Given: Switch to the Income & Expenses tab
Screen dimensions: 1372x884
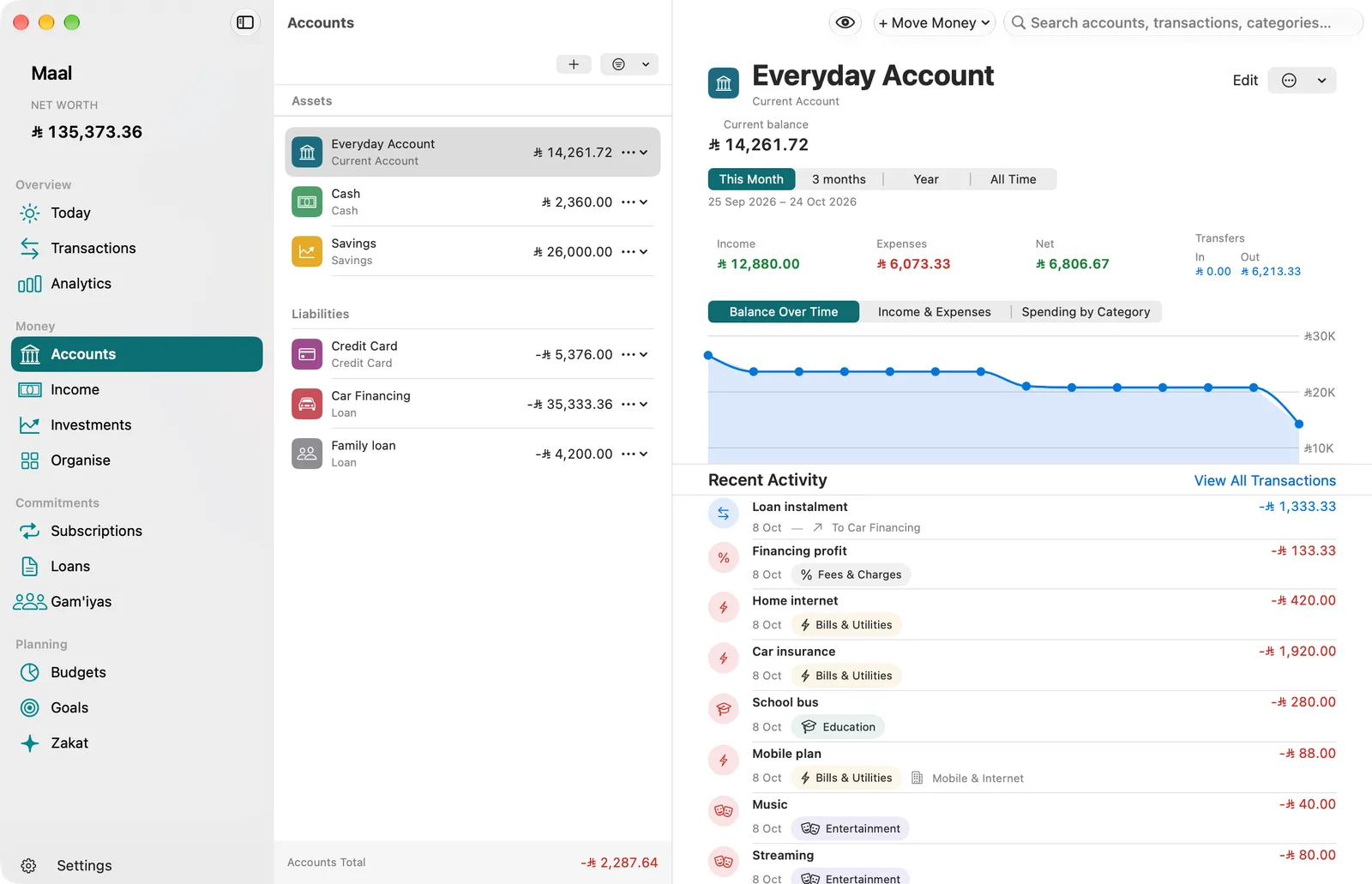Looking at the screenshot, I should click(935, 312).
